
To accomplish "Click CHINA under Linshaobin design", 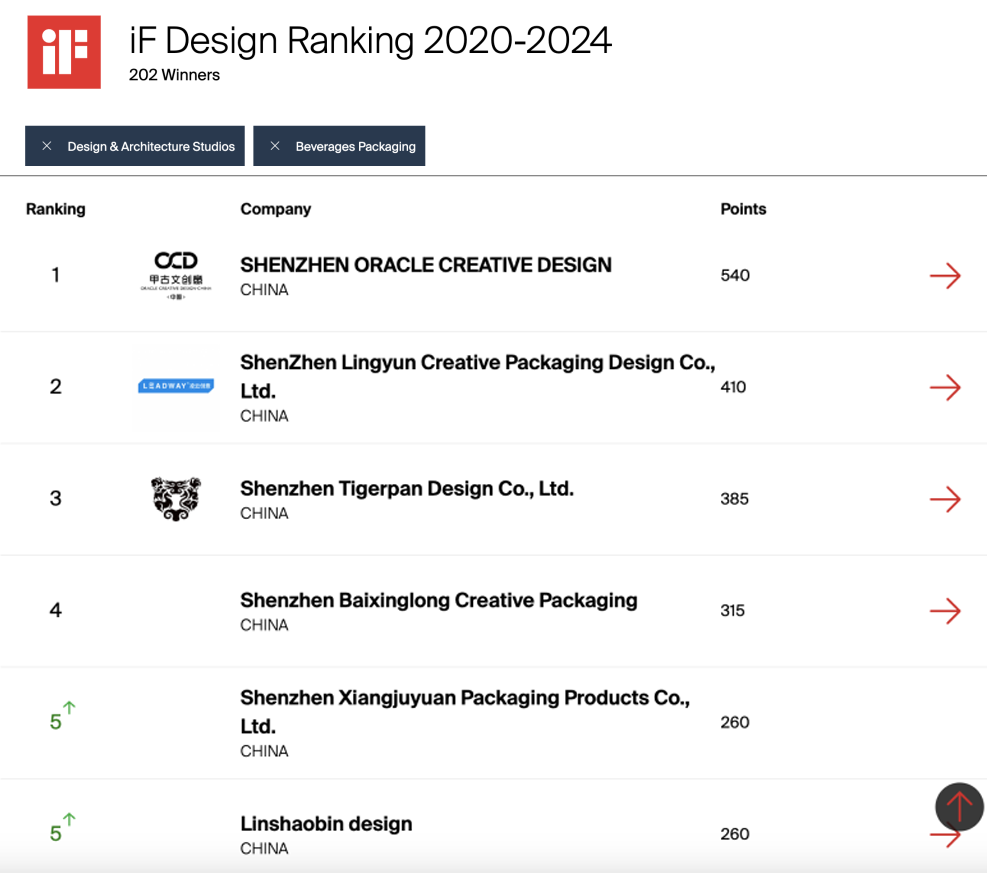I will pyautogui.click(x=264, y=848).
